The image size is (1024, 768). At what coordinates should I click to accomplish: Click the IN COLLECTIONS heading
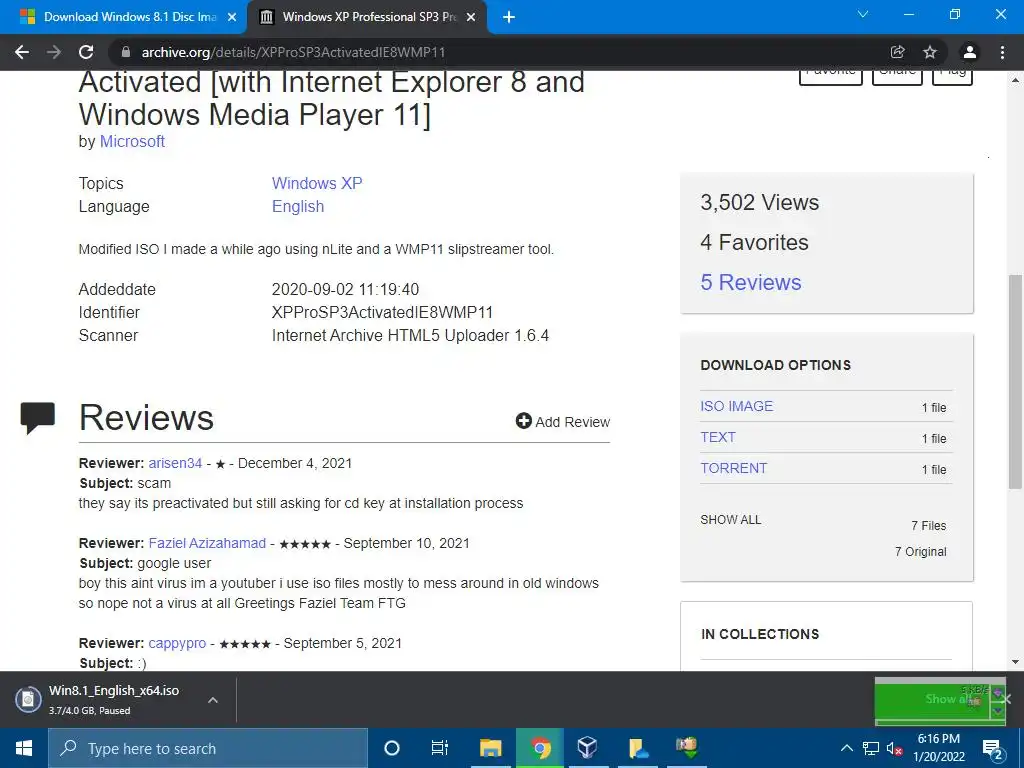tap(760, 634)
